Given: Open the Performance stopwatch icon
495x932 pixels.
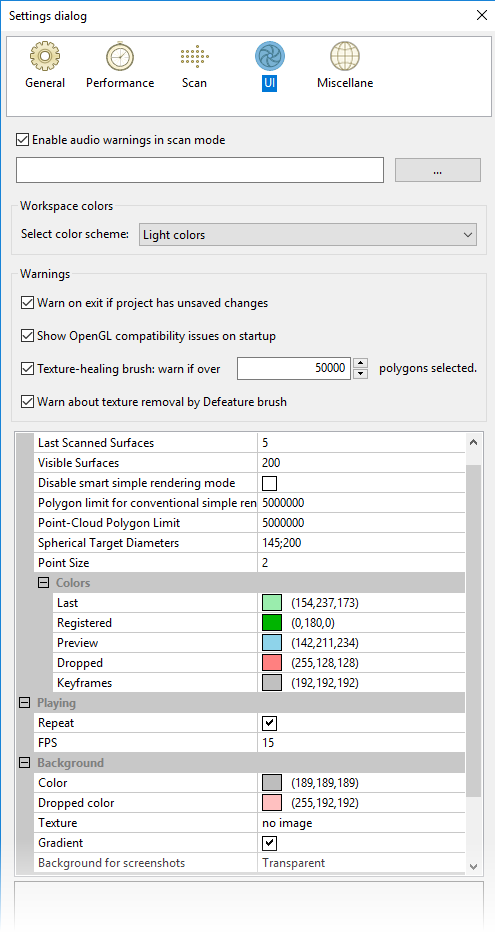Looking at the screenshot, I should 119,56.
